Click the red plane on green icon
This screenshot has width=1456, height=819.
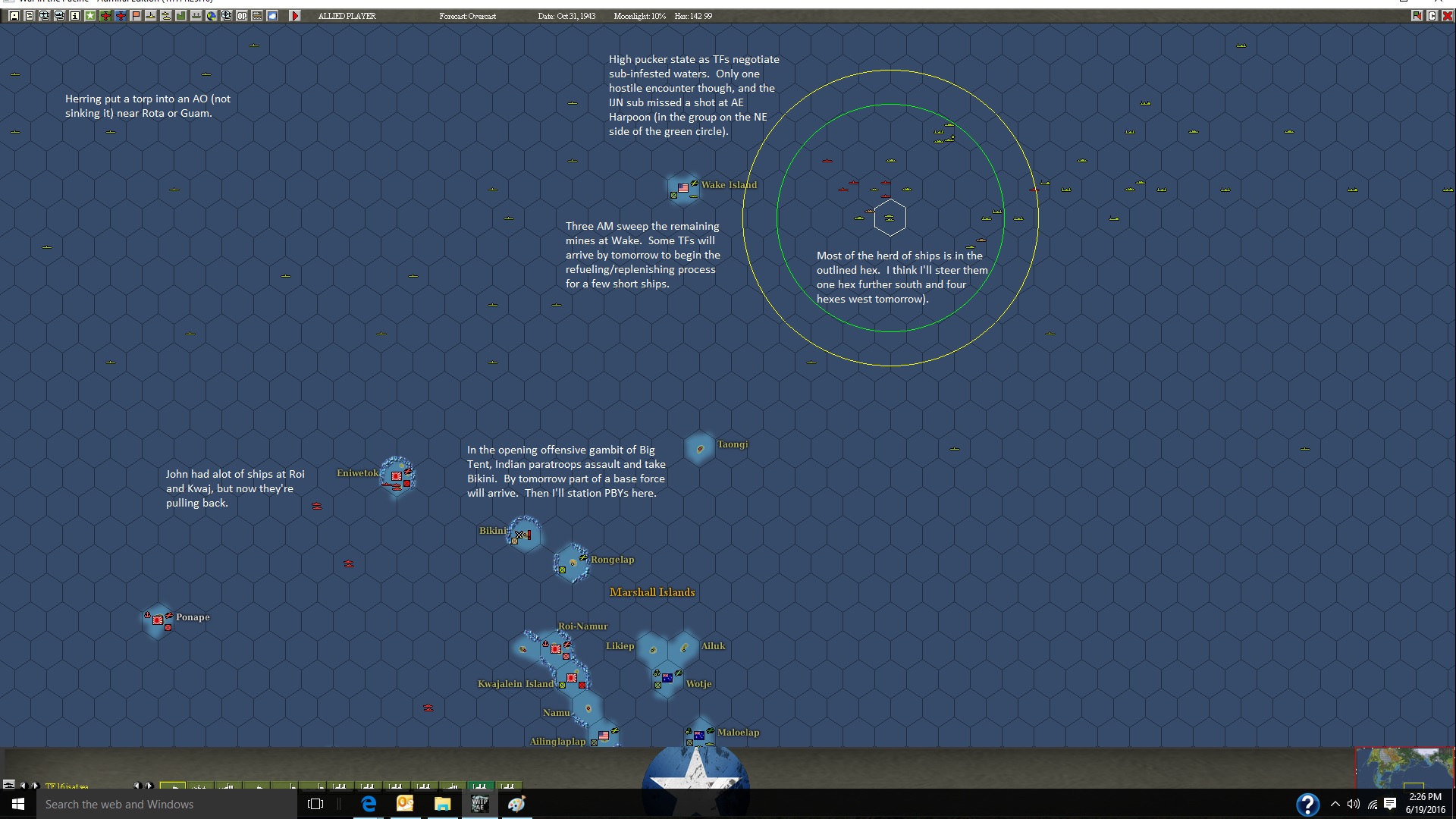(x=105, y=16)
